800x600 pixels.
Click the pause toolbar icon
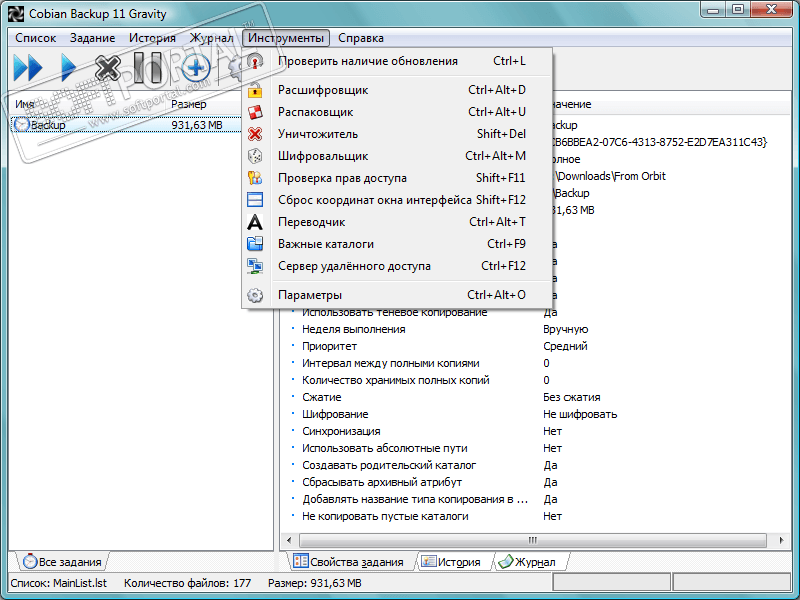[147, 67]
